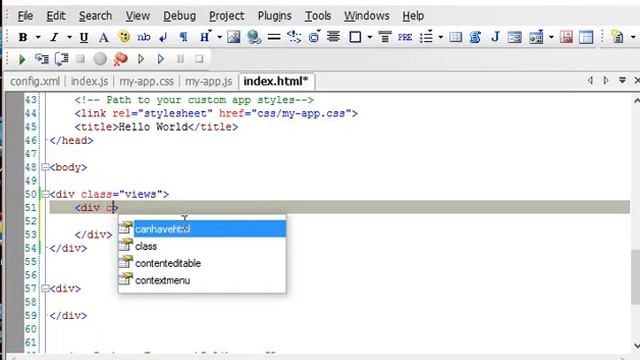Image resolution: width=640 pixels, height=360 pixels.
Task: Switch to the index.js tab
Action: (89, 81)
